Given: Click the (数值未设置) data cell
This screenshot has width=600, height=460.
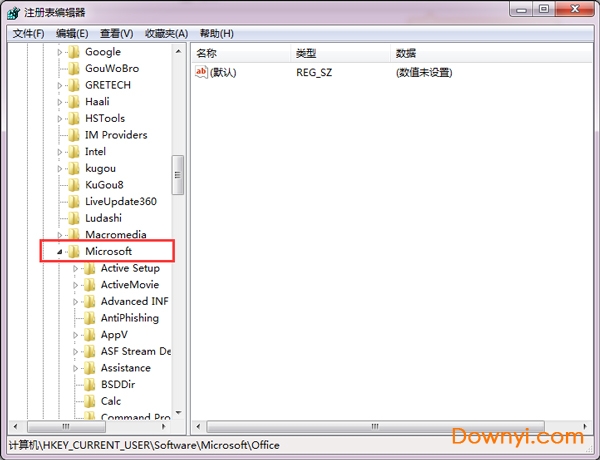Looking at the screenshot, I should click(x=424, y=72).
